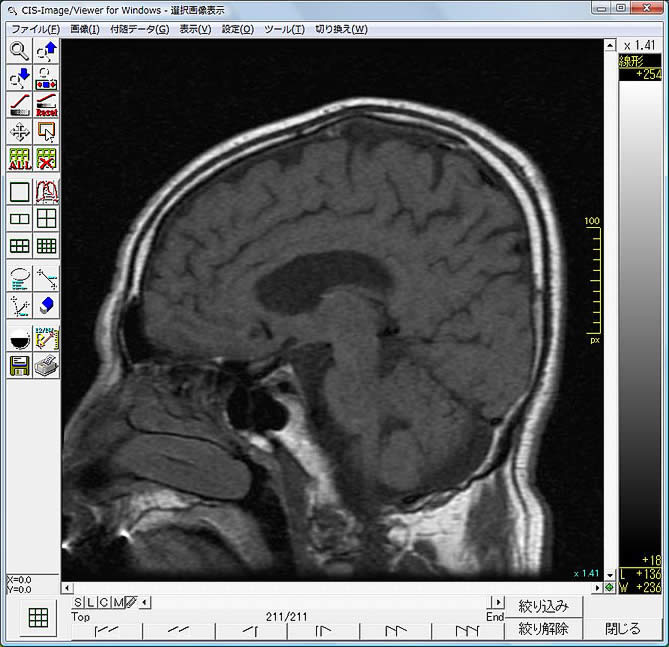Viewport: 669px width, 647px height.
Task: Toggle the L button in the bottom bar
Action: (x=90, y=603)
